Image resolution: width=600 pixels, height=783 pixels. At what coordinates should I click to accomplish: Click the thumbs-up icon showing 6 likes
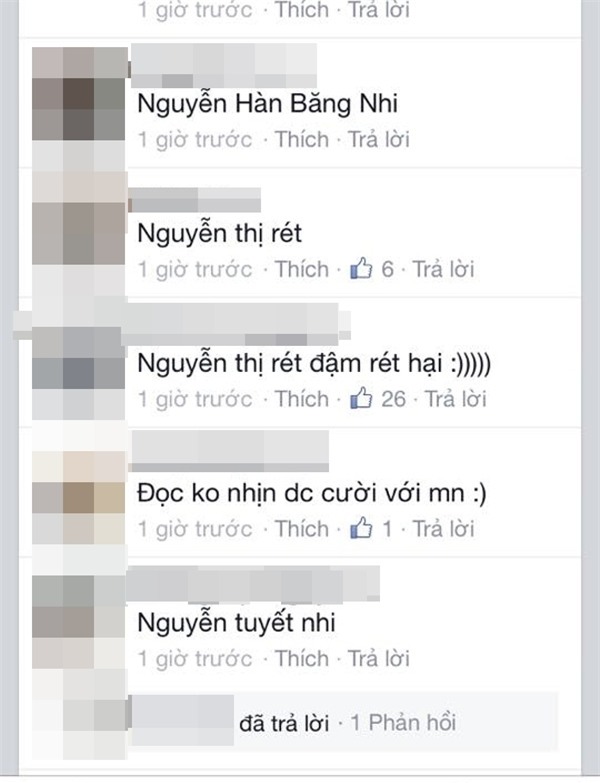point(361,269)
